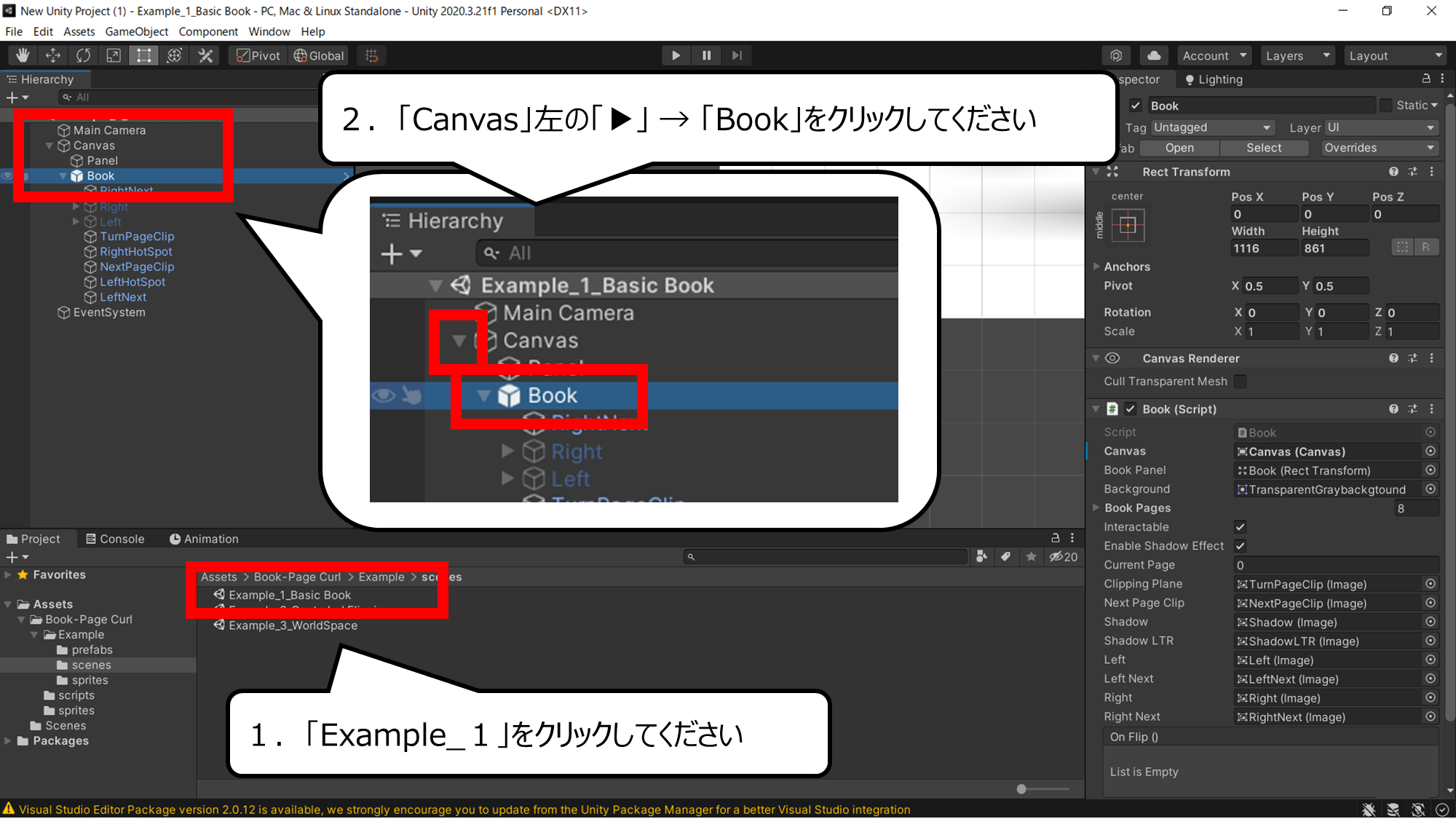Image resolution: width=1456 pixels, height=819 pixels.
Task: Pick object for Shadow field
Action: tap(1430, 622)
